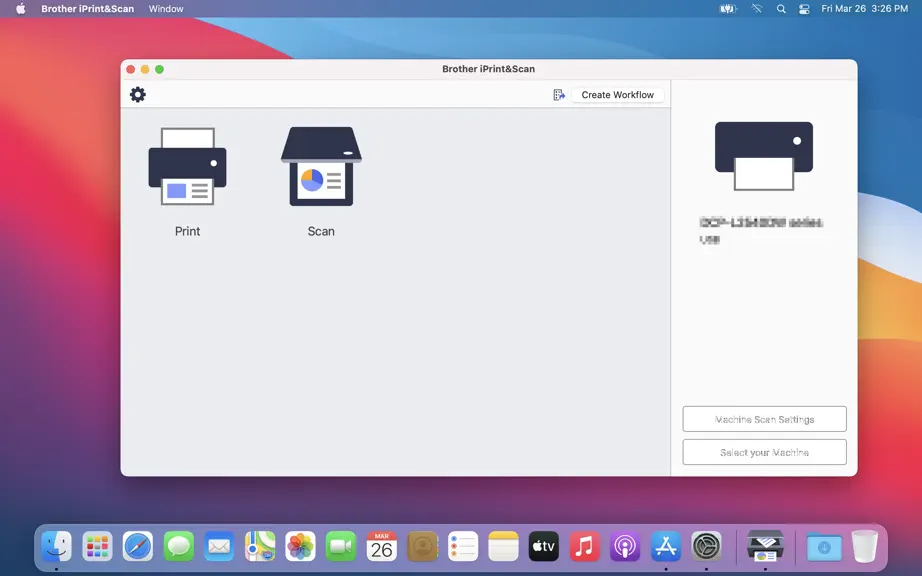922x576 pixels.
Task: Open Spotlight search in the menu bar
Action: (x=781, y=9)
